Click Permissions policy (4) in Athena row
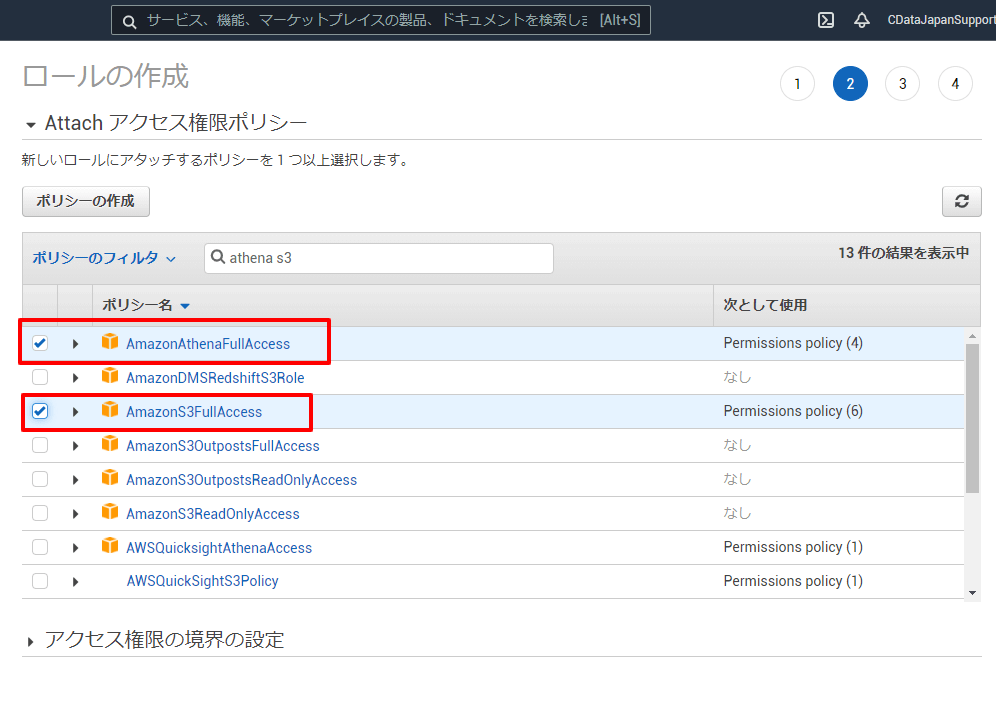Viewport: 996px width, 701px height. point(793,343)
